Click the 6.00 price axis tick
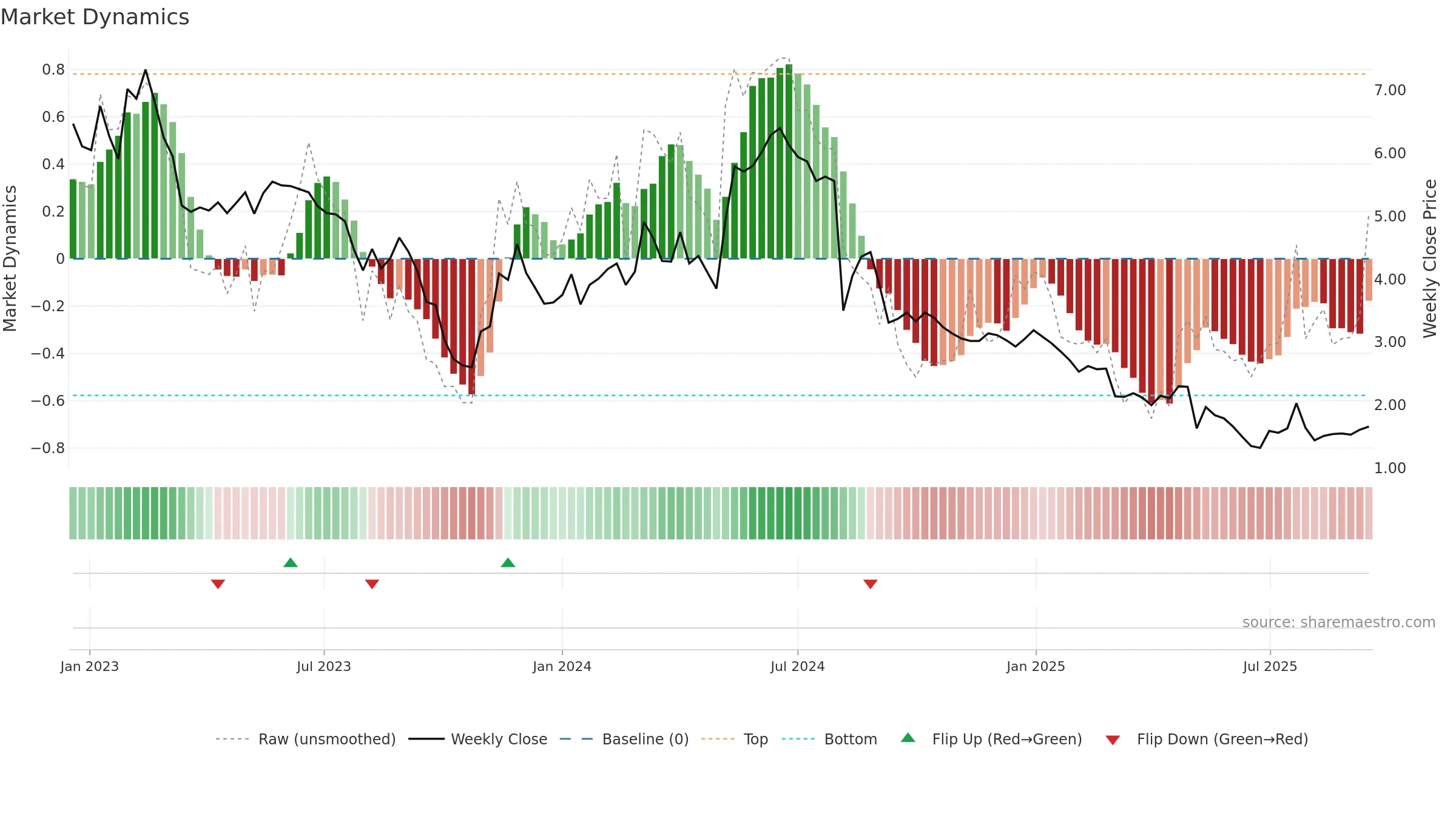The width and height of the screenshot is (1456, 819). 1390,153
